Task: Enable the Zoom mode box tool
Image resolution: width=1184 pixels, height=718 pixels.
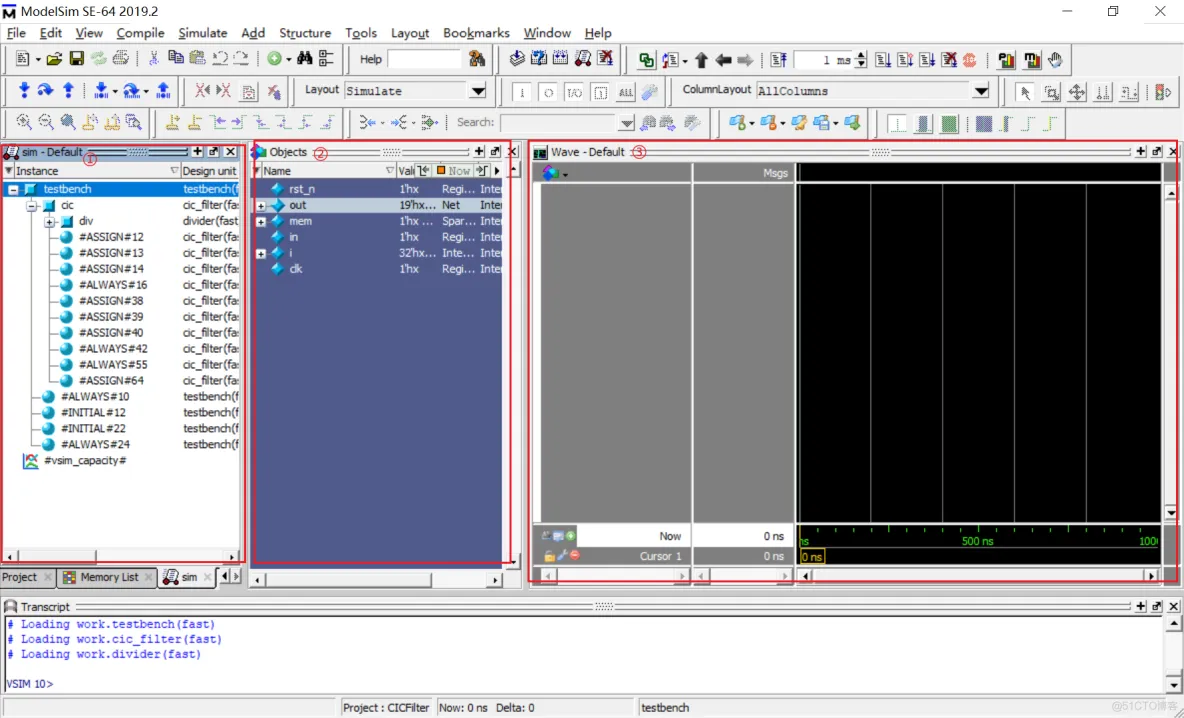Action: pyautogui.click(x=1051, y=92)
